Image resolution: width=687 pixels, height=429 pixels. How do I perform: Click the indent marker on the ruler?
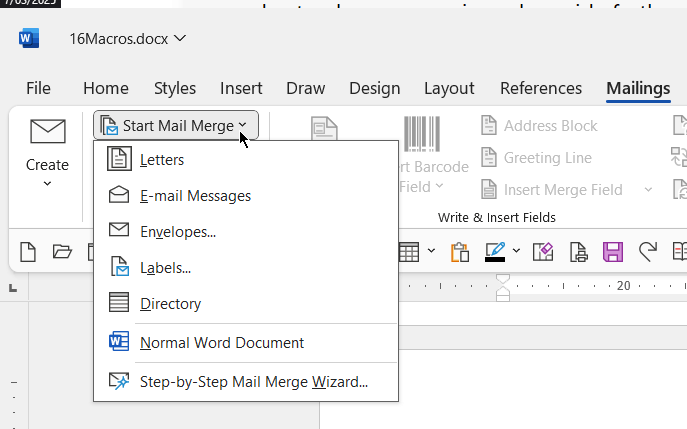(503, 288)
